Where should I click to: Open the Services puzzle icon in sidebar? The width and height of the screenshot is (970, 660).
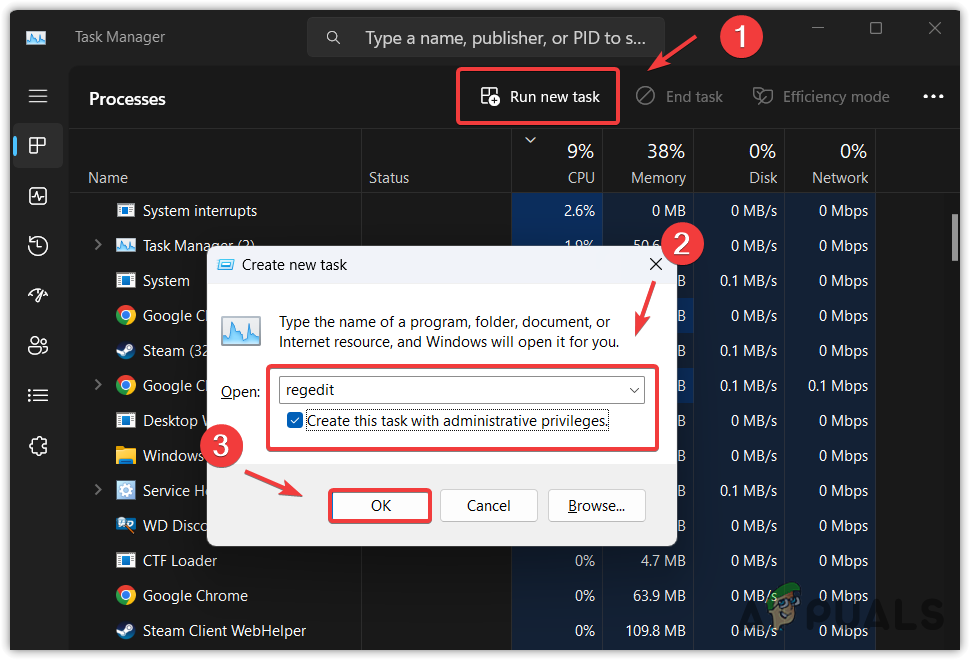(x=38, y=445)
